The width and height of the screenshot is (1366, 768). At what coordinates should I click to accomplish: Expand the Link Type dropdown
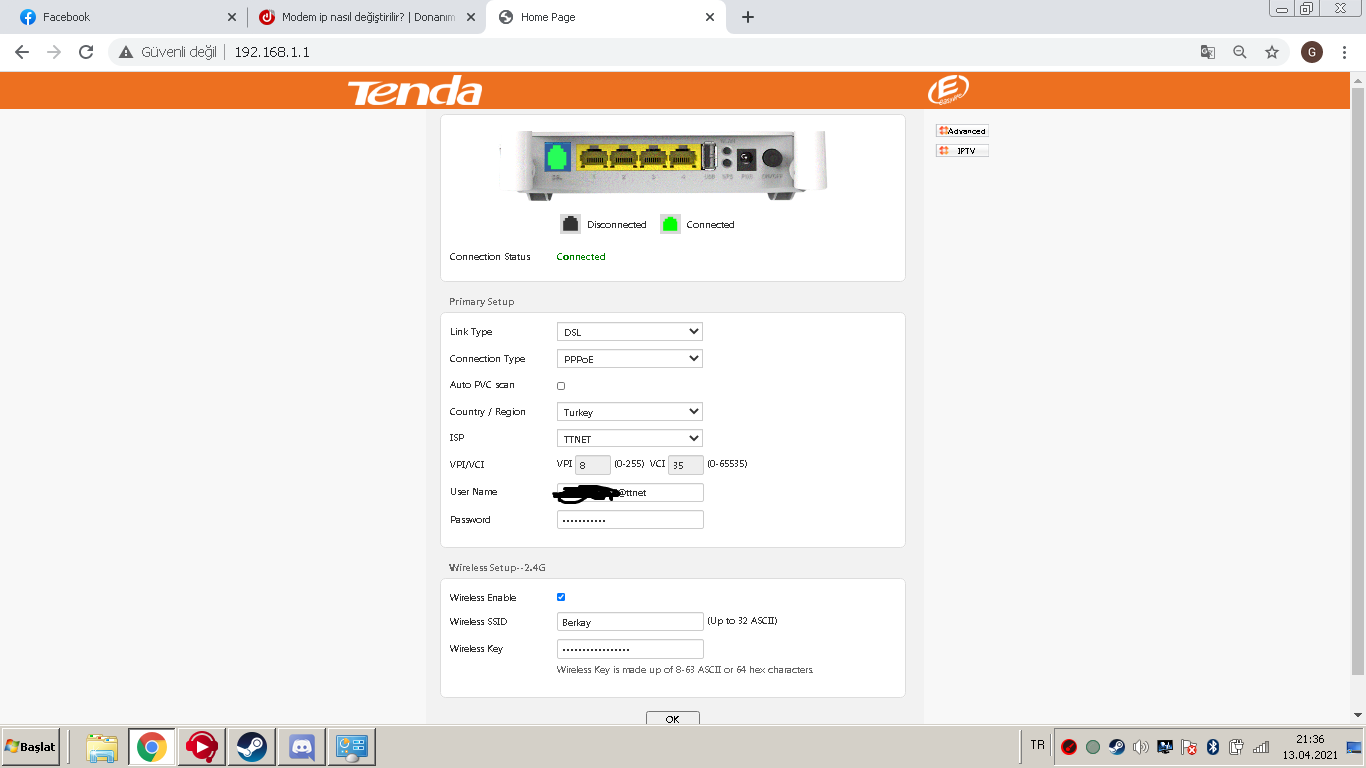click(630, 332)
